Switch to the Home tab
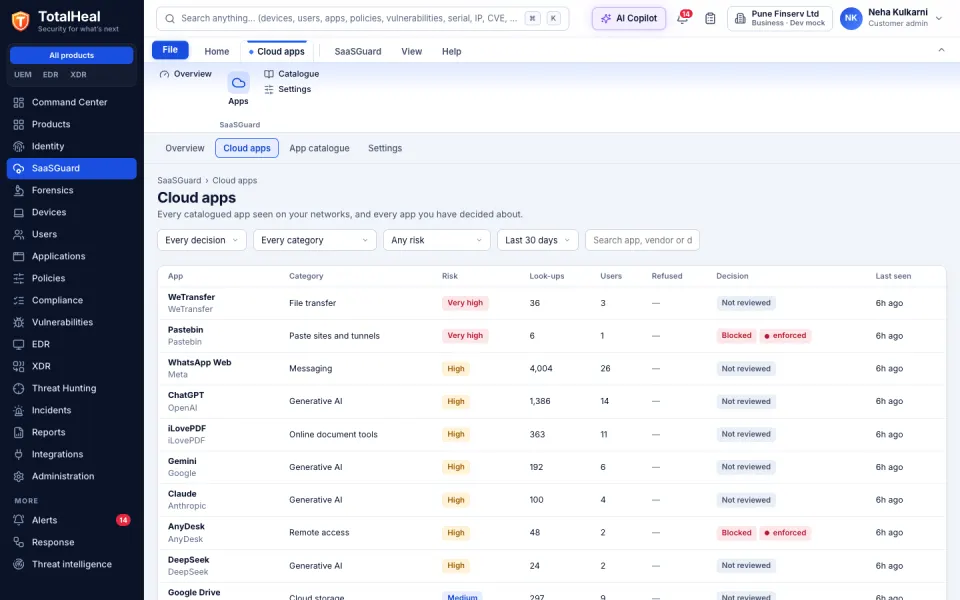 click(217, 51)
